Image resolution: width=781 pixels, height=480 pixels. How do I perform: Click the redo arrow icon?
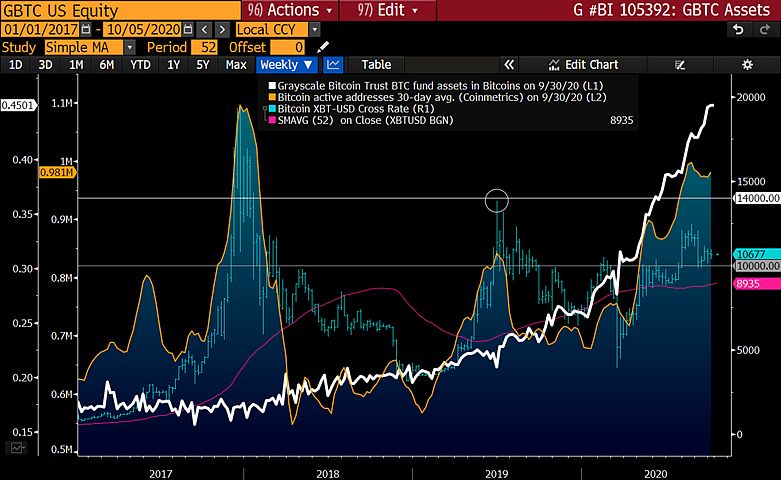click(x=765, y=30)
